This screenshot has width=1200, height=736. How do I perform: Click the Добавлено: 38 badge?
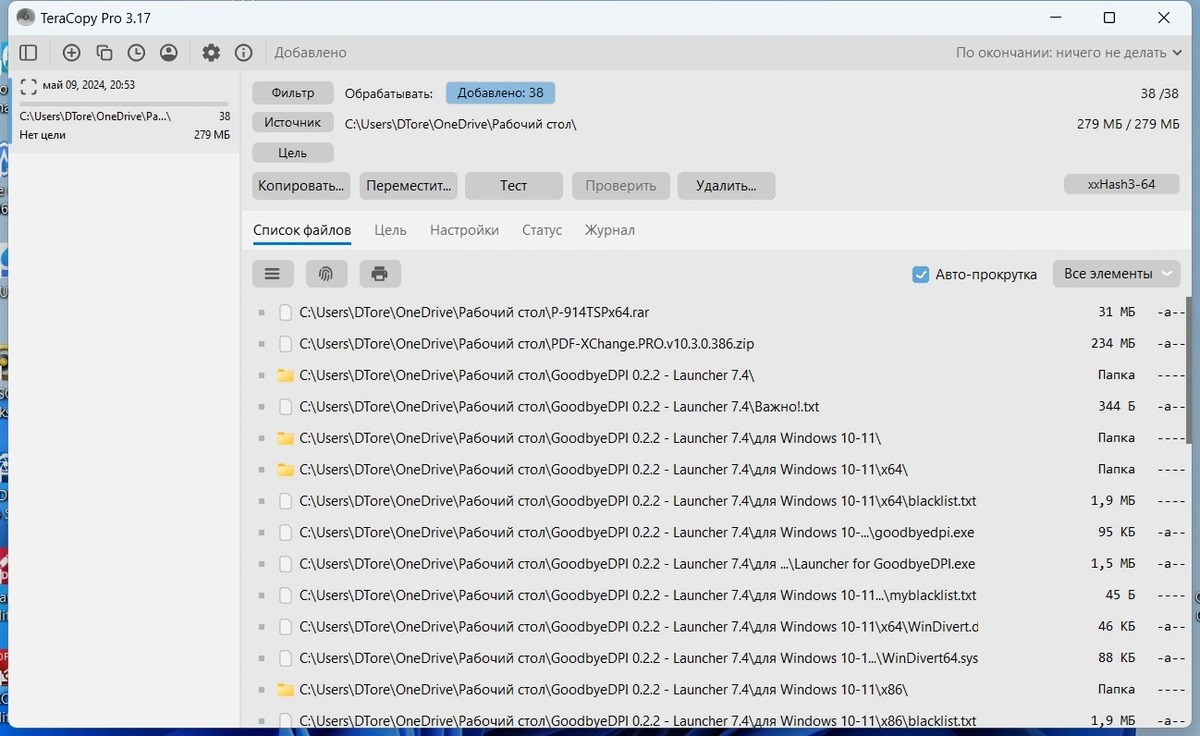(500, 93)
